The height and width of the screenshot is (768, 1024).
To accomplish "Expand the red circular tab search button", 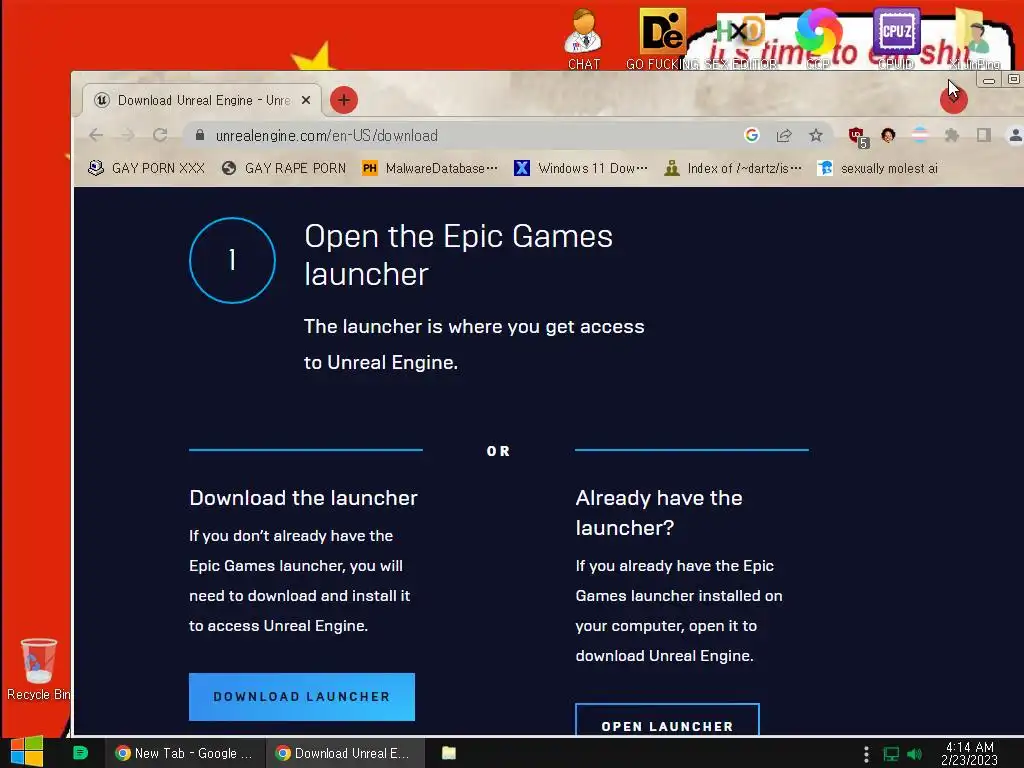I will [953, 99].
